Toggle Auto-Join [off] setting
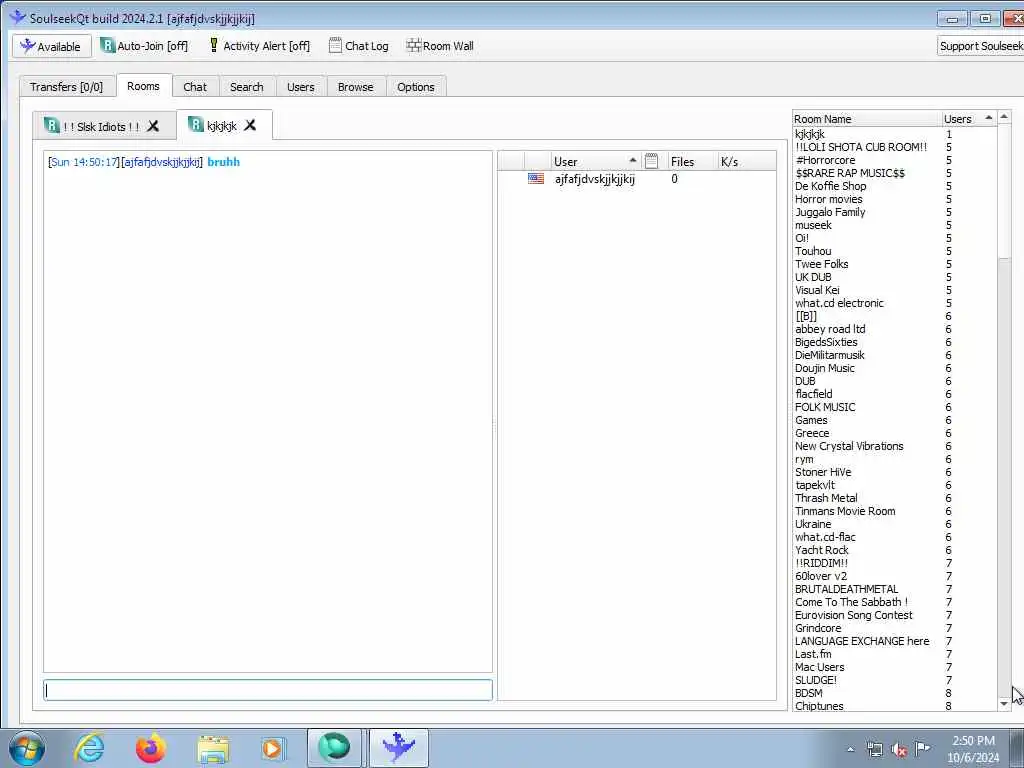The height and width of the screenshot is (768, 1024). (x=144, y=46)
